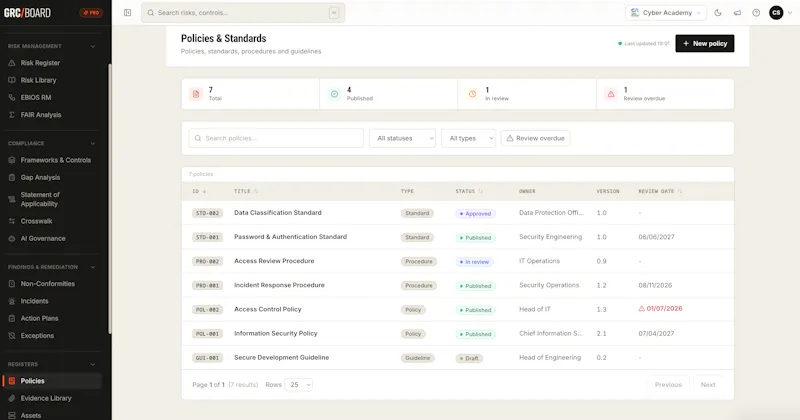The height and width of the screenshot is (420, 800).
Task: Open the Cyber Academy organization dropdown
Action: pyautogui.click(x=666, y=13)
